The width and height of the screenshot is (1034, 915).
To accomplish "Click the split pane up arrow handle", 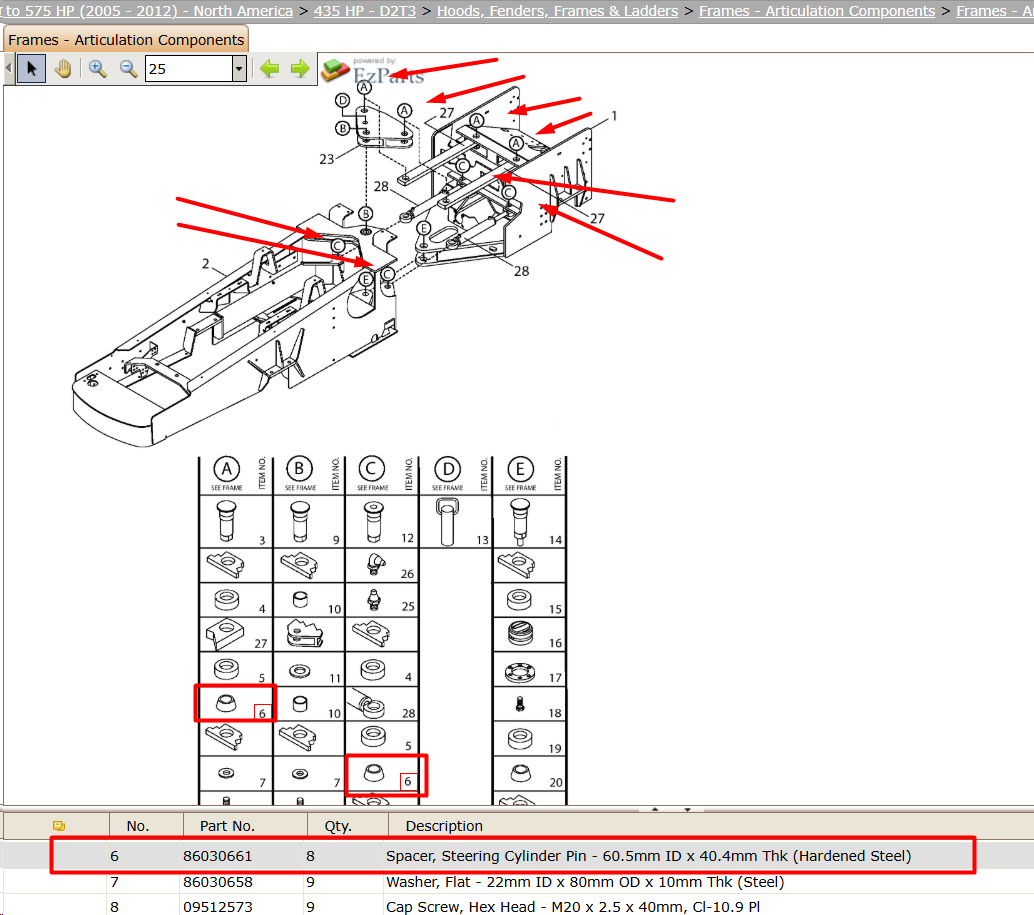I will click(x=655, y=808).
